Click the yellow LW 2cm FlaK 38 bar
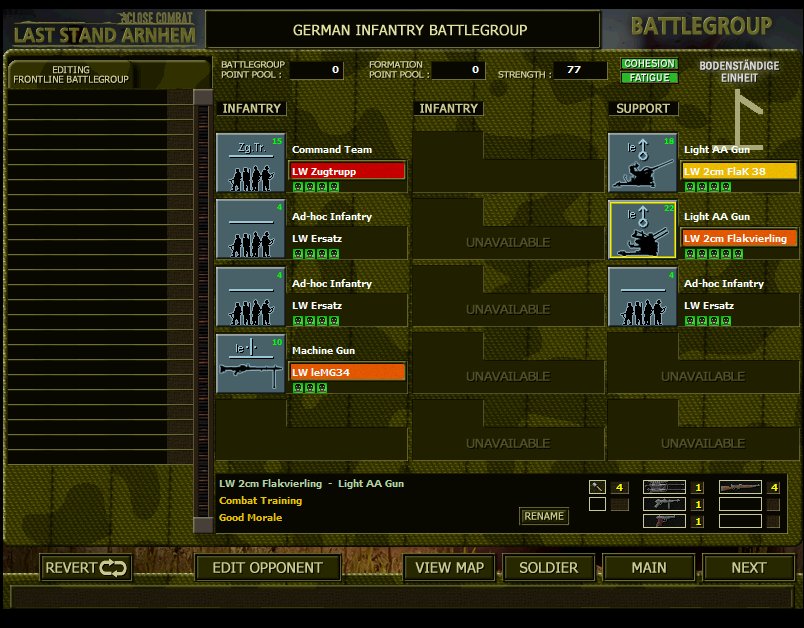The height and width of the screenshot is (628, 804). pos(739,171)
